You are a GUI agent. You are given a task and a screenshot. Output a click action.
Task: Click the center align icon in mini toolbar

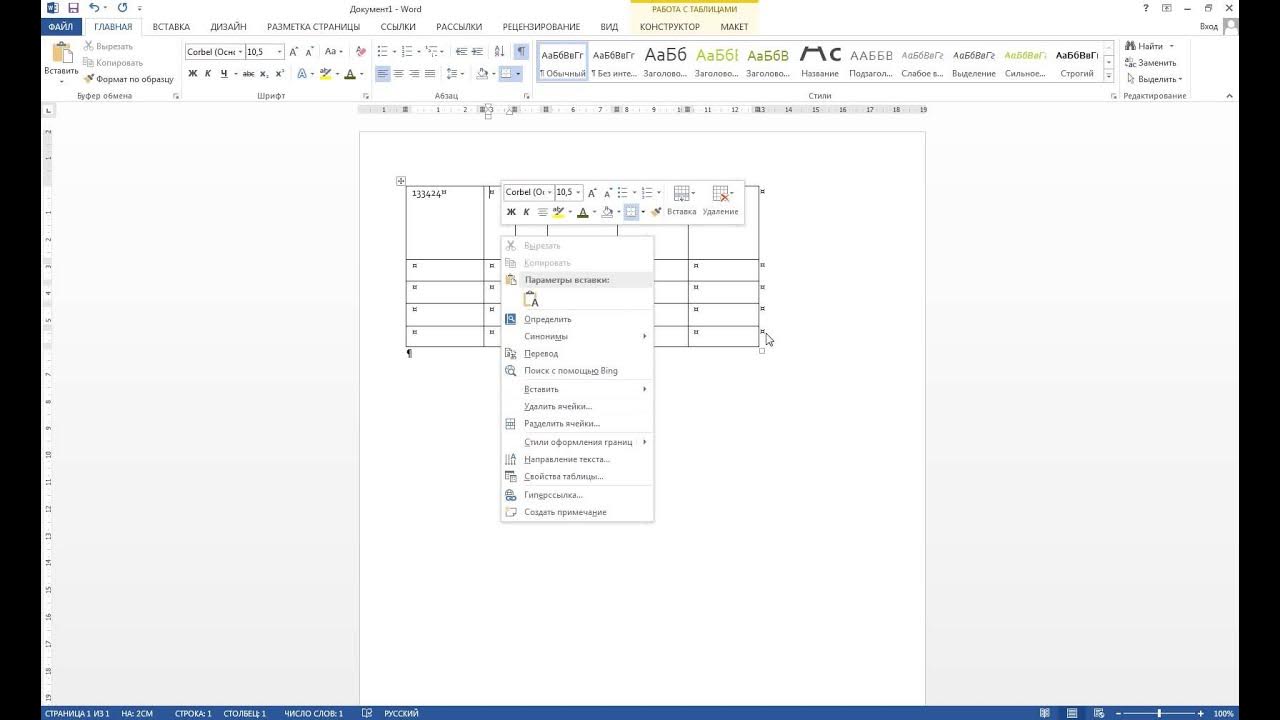542,212
